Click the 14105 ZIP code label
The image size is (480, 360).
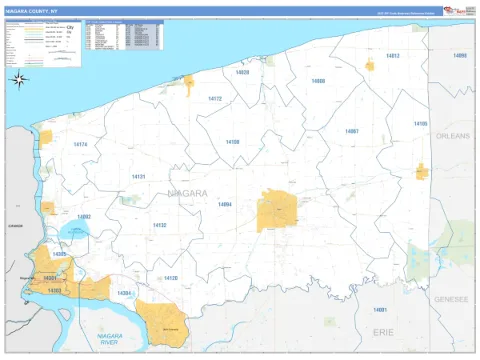point(421,124)
